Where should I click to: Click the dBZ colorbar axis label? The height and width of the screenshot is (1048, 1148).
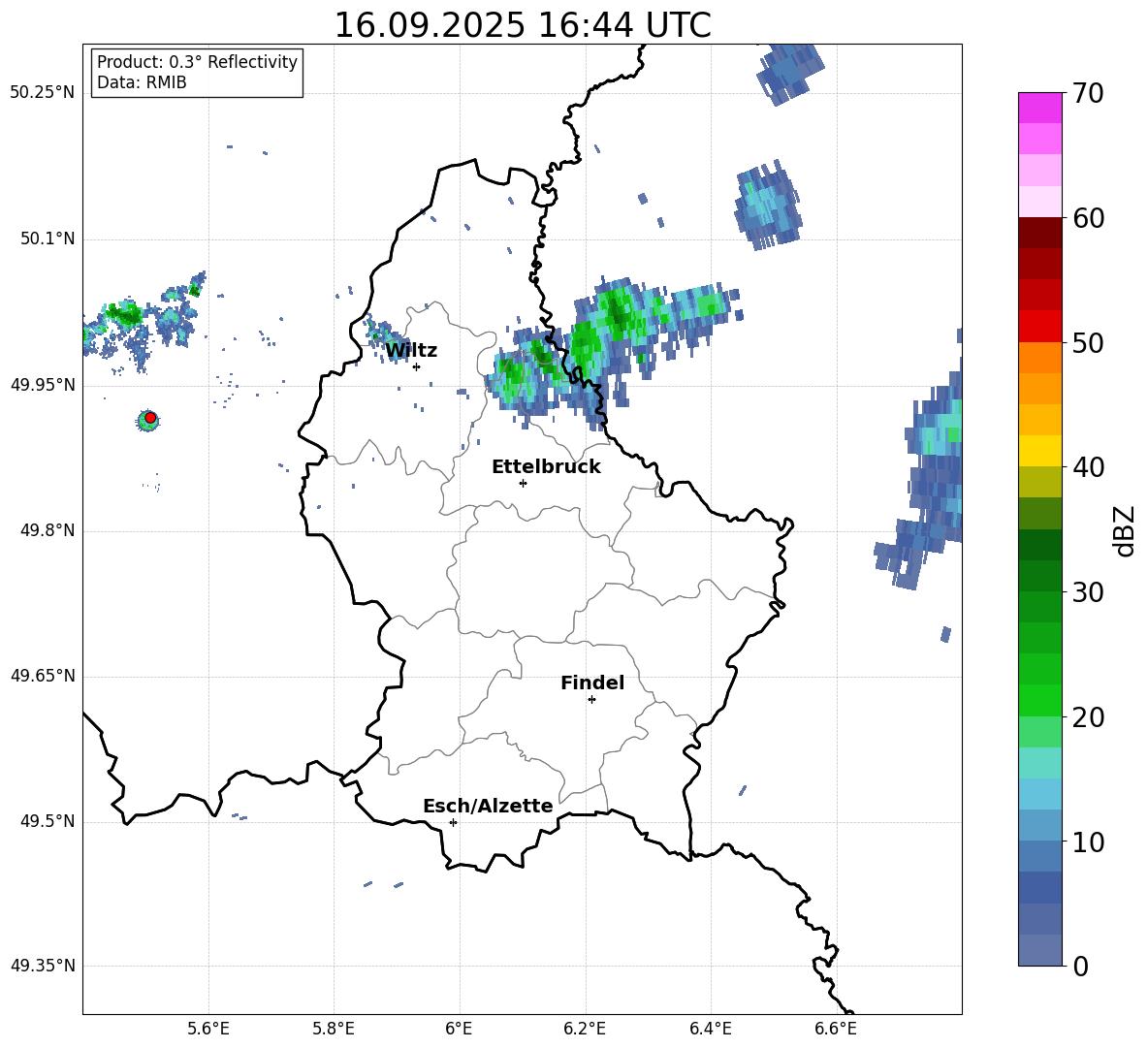click(x=1125, y=530)
